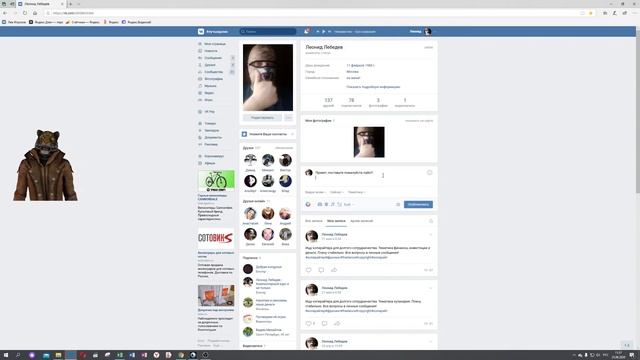Open a new browser tab with plus button
Viewport: 640px width, 360px height.
[71, 4]
